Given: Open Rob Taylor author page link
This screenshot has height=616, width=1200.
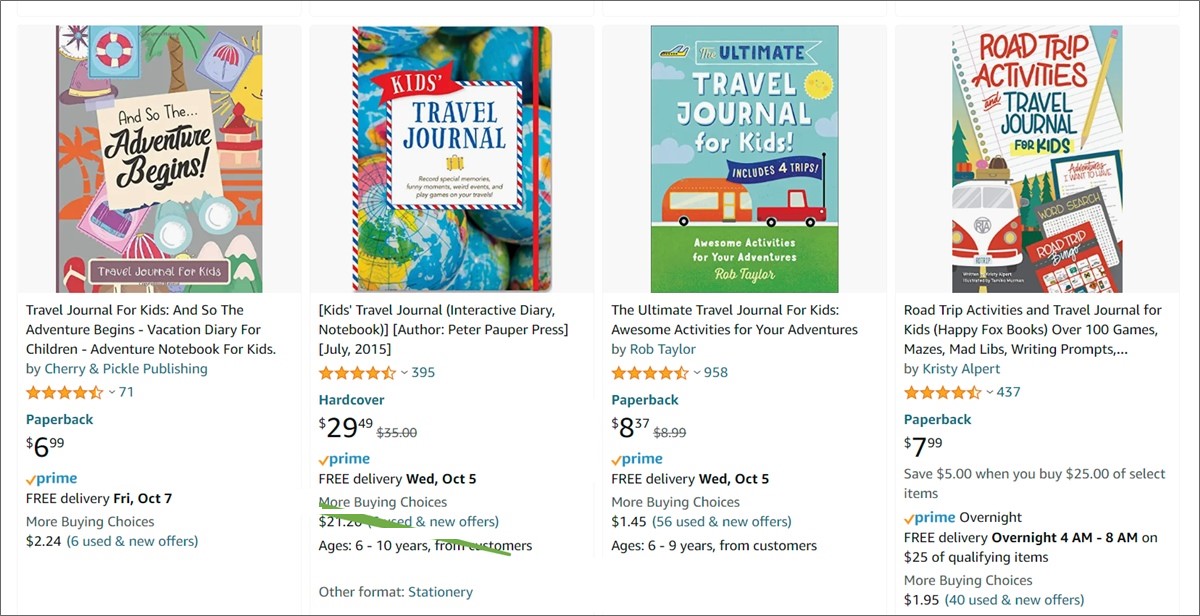Looking at the screenshot, I should (x=663, y=349).
